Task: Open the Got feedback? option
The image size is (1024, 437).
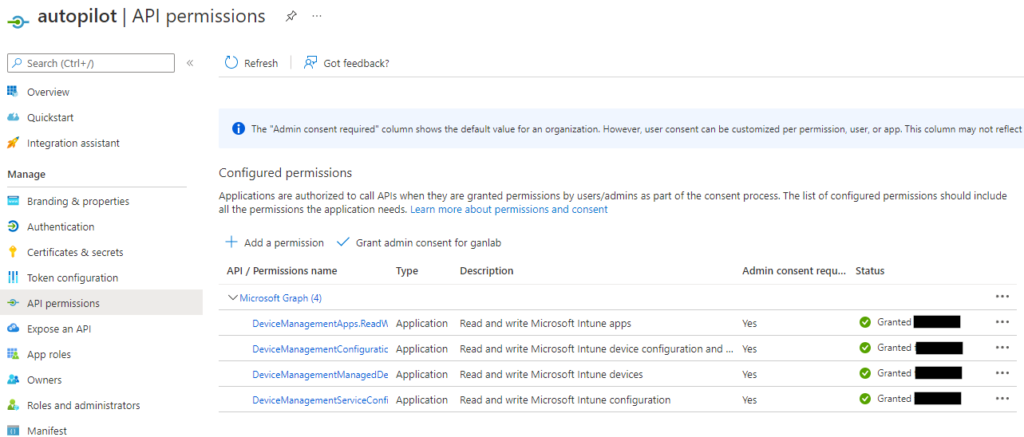Action: point(346,63)
